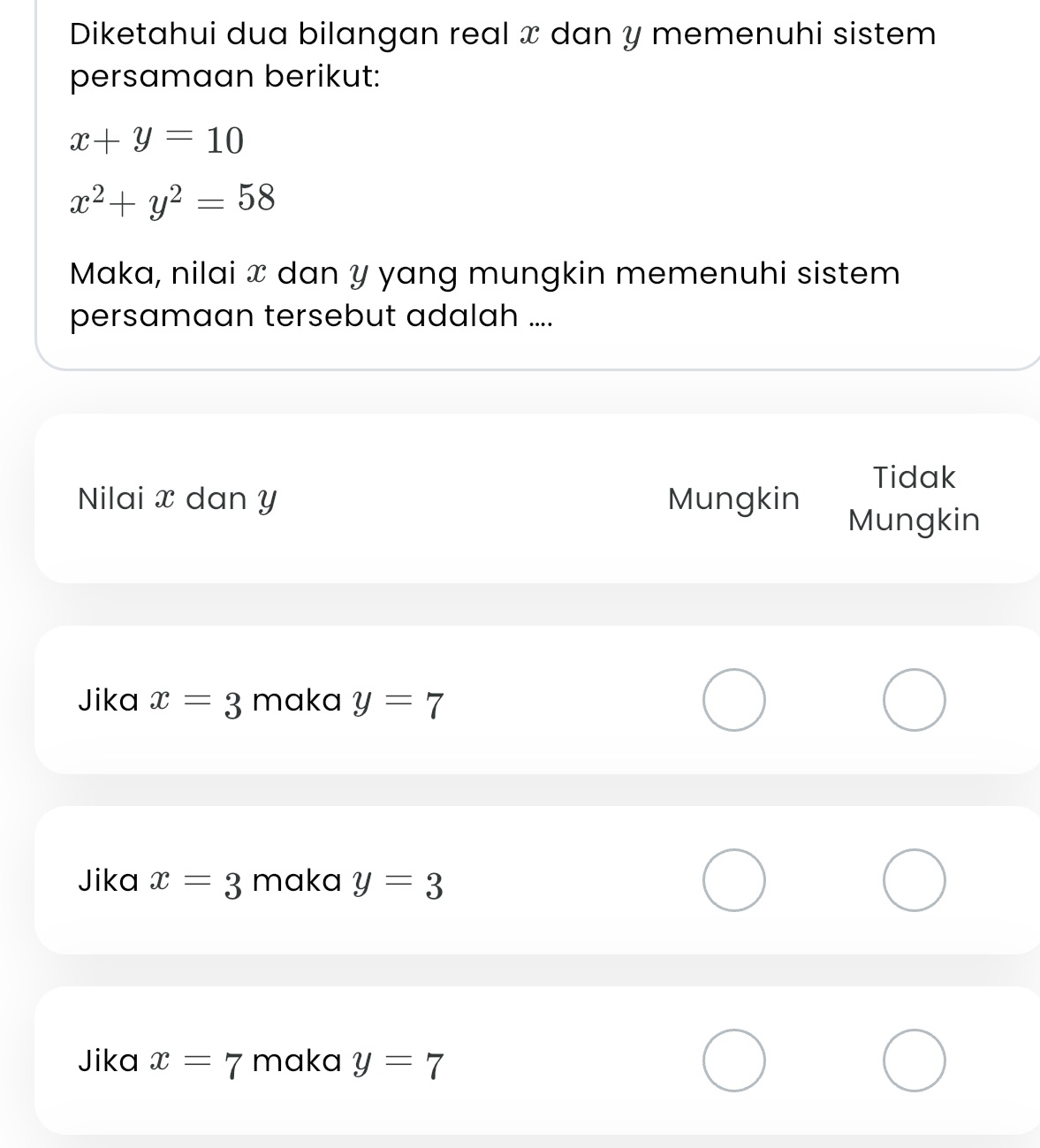Select Tidak Mungkin for "Jika x = 3 maka y = 3"
Screen dimensions: 1040x1148
(x=915, y=880)
